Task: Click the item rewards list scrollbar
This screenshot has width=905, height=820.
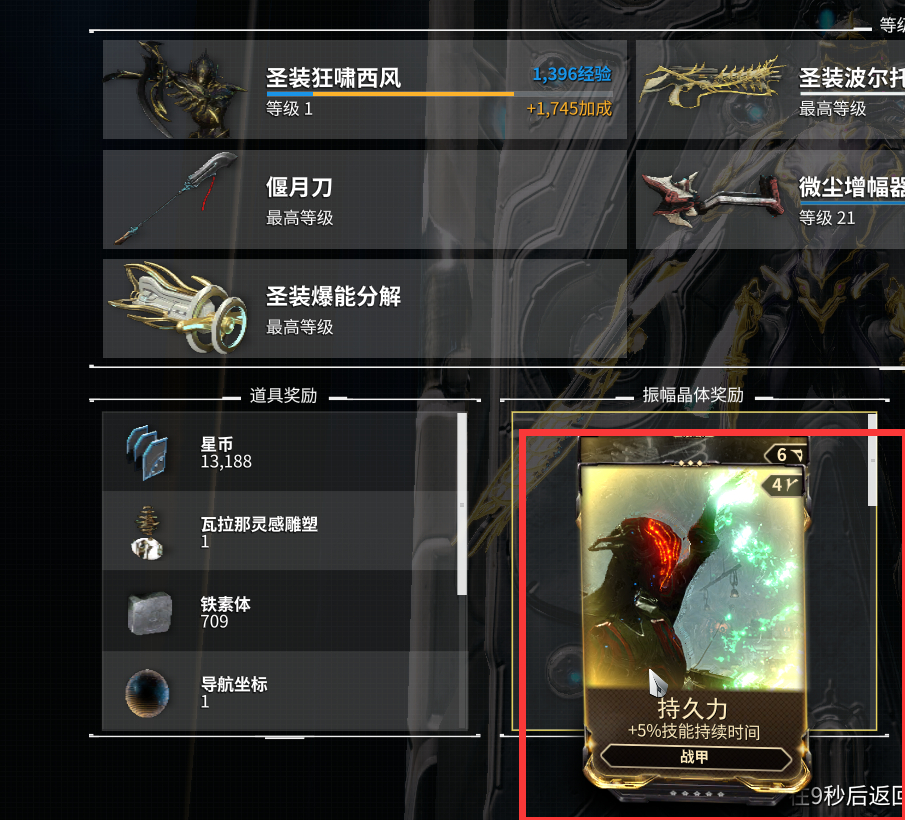Action: (x=462, y=504)
